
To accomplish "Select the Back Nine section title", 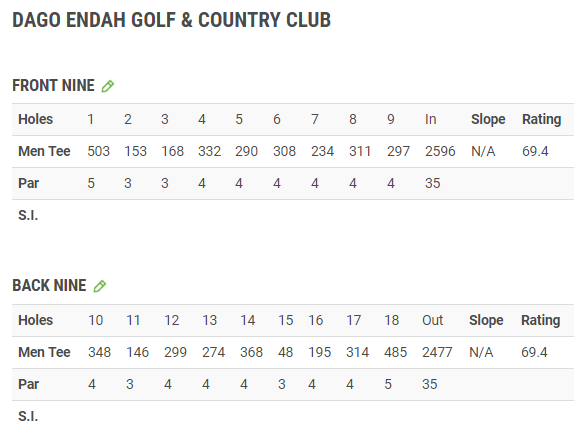I will tap(50, 285).
